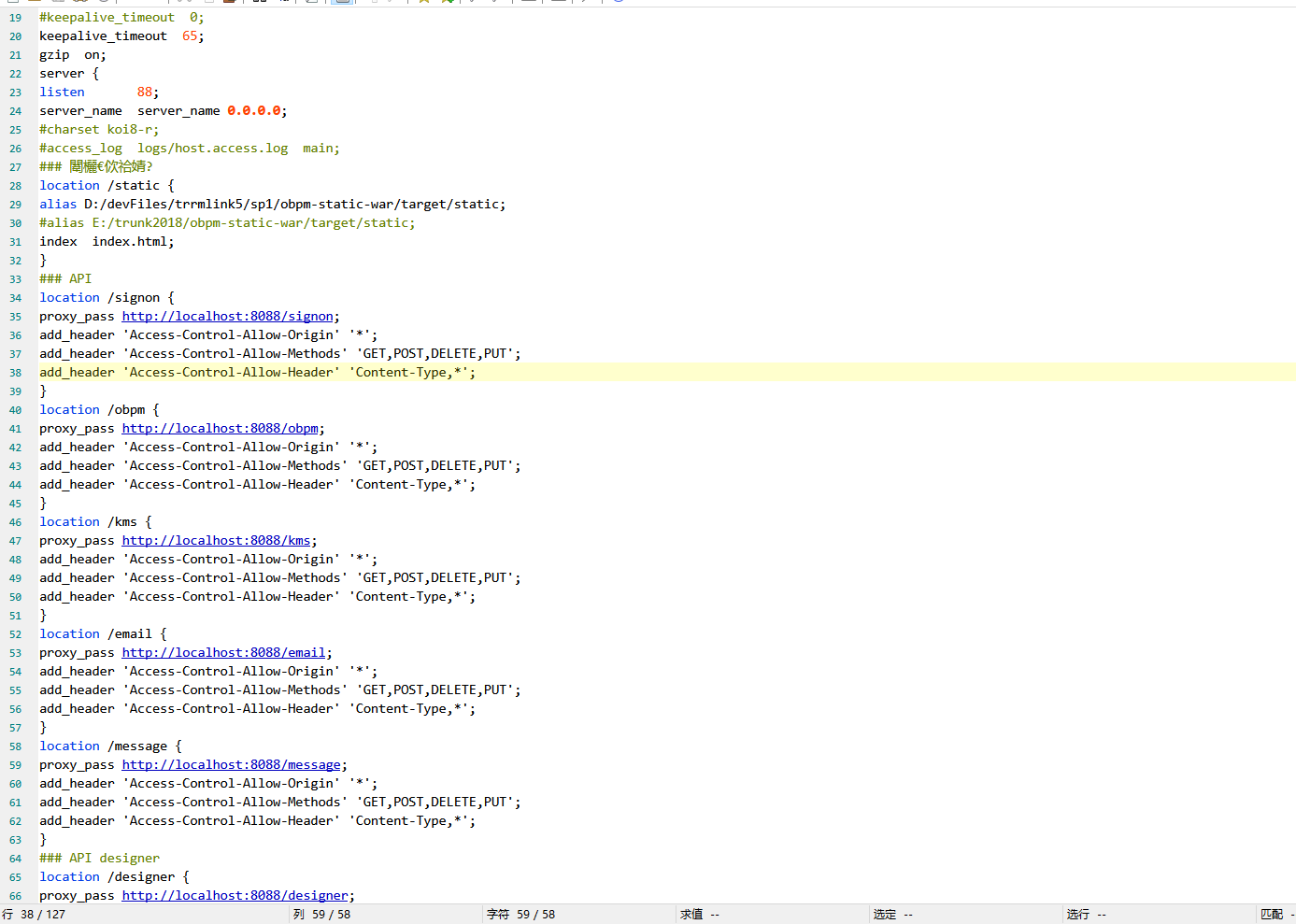Click the 'location /kms {' line
The image size is (1296, 924).
point(95,522)
